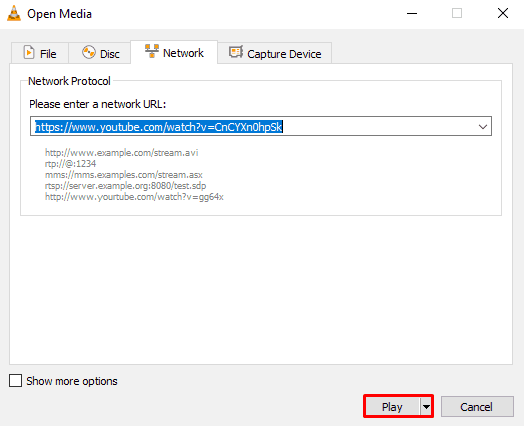Click the network computers icon on Network tab

tap(152, 51)
